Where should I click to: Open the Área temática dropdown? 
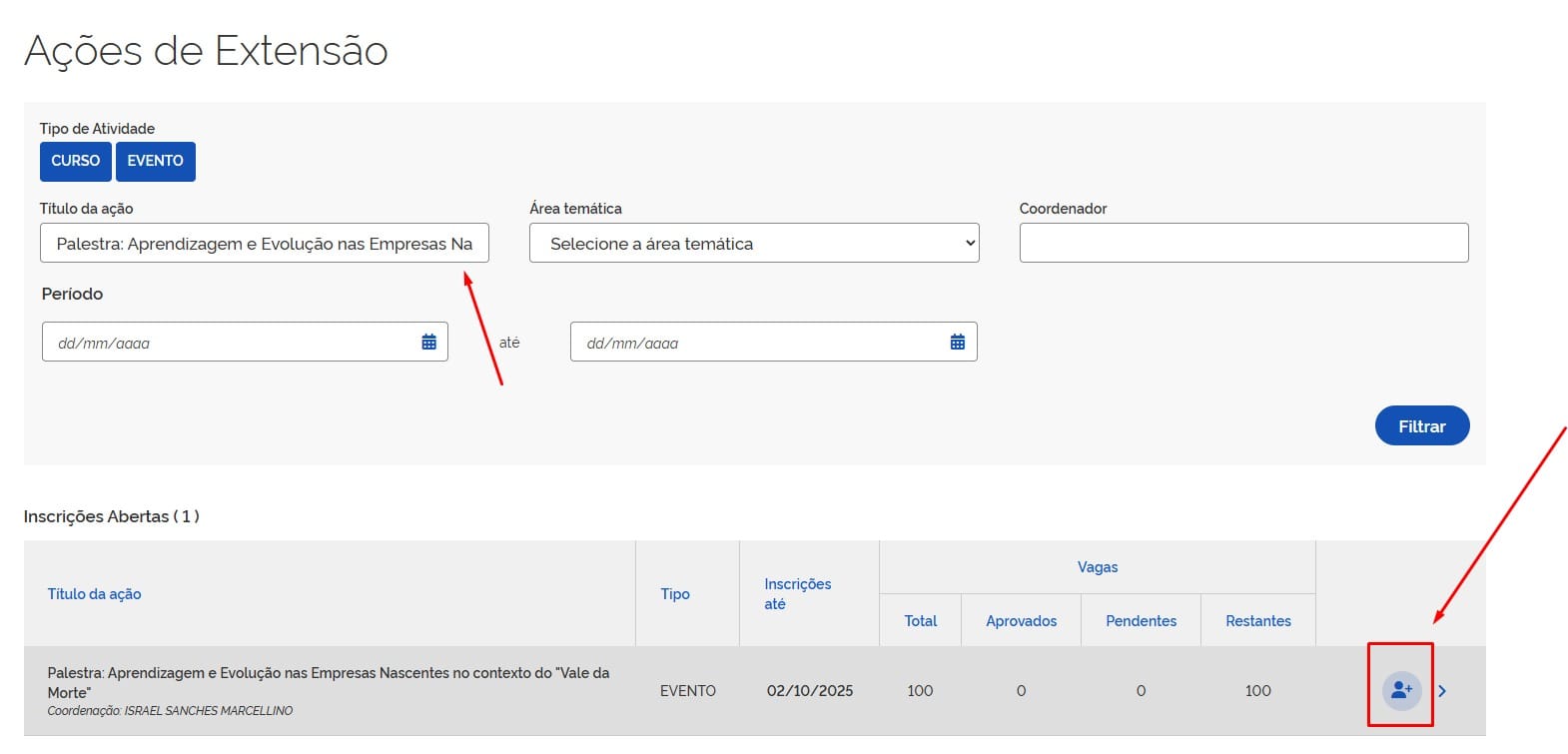click(753, 244)
